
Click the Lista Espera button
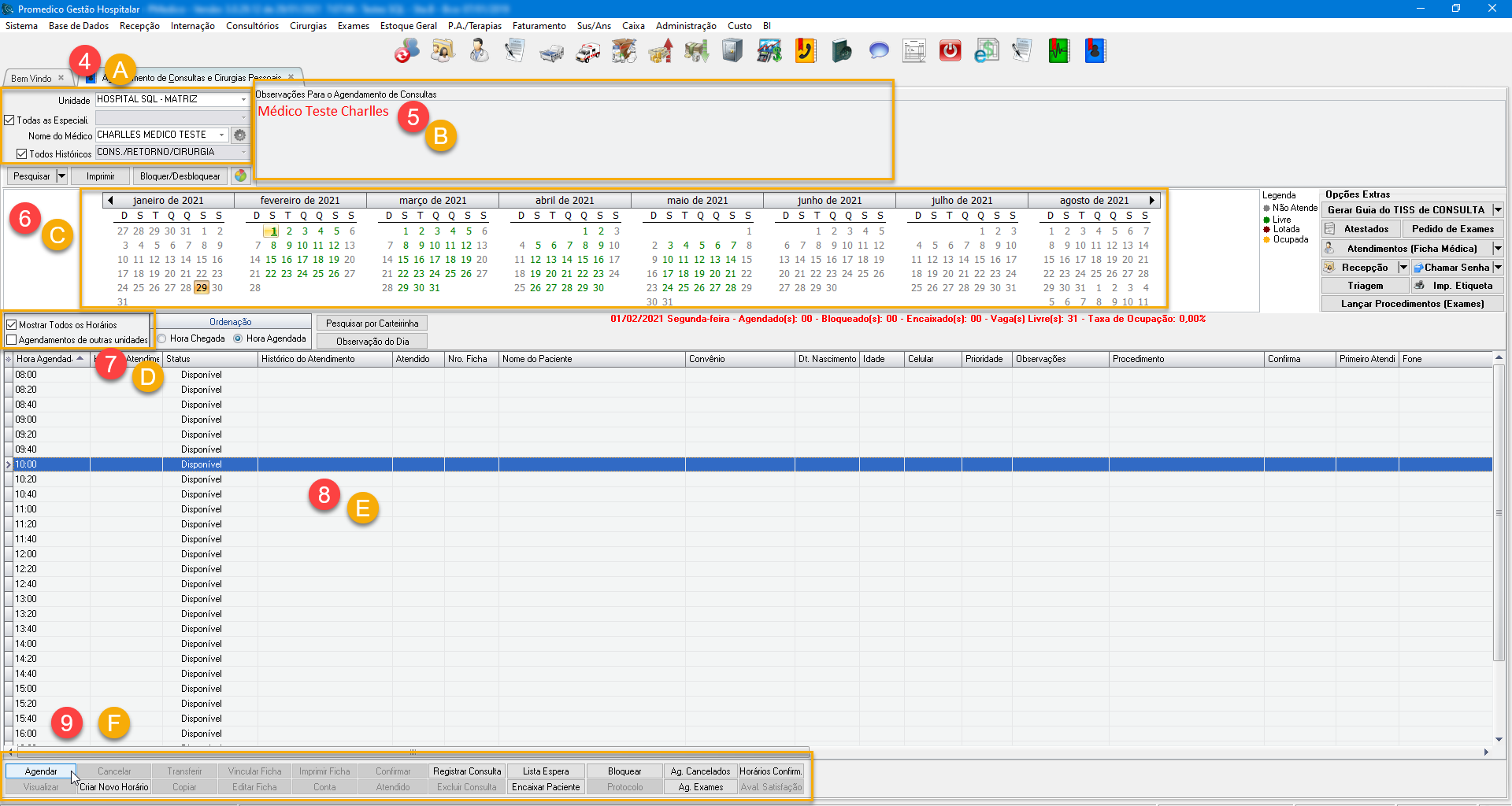(545, 771)
